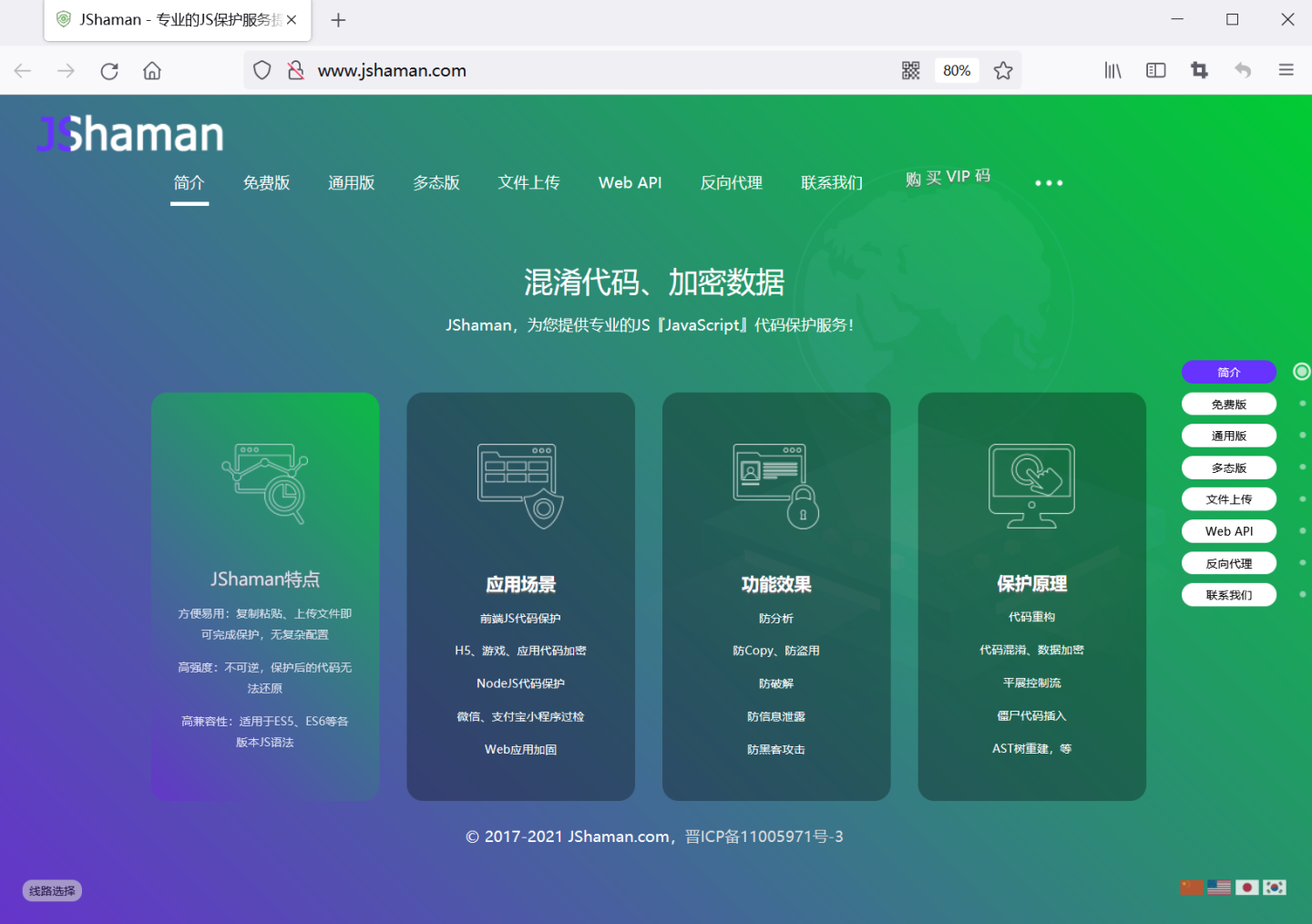The height and width of the screenshot is (924, 1312).
Task: Switch language with the Korea flag
Action: tap(1274, 888)
